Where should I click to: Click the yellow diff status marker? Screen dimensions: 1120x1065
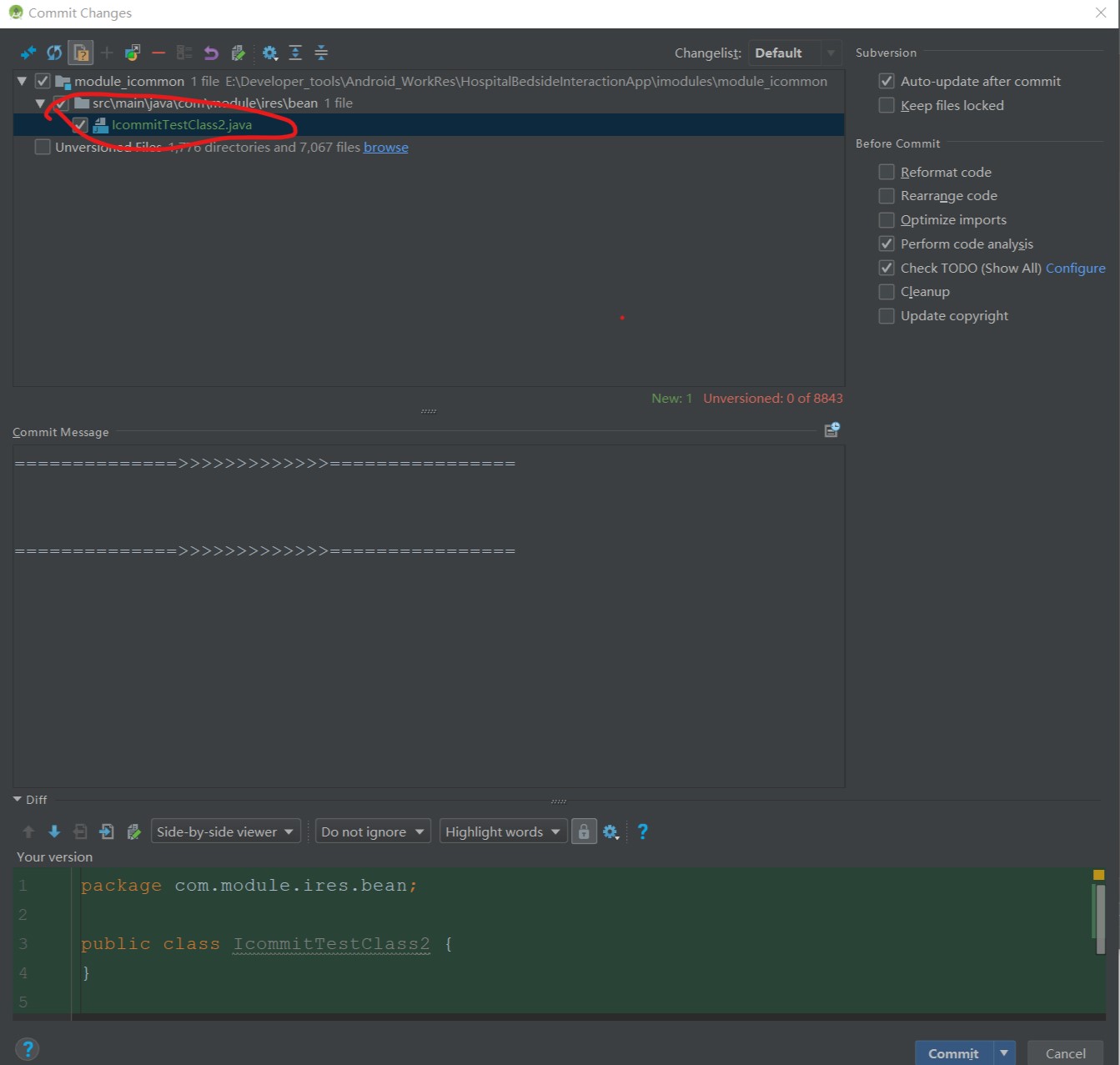pos(1098,875)
